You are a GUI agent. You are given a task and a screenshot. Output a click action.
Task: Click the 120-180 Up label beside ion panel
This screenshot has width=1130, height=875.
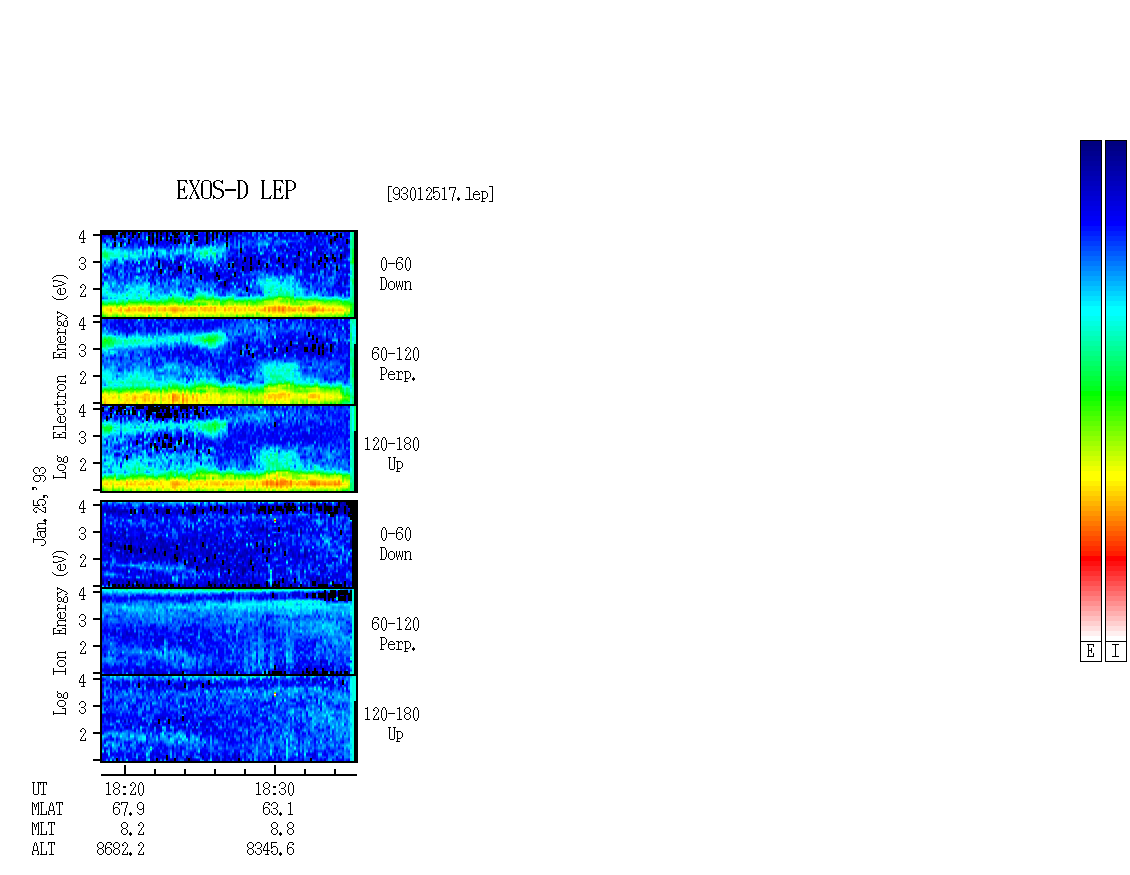pos(391,725)
